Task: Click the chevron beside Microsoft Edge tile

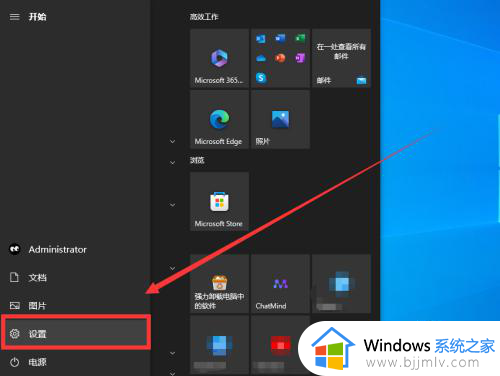Action: [x=172, y=141]
